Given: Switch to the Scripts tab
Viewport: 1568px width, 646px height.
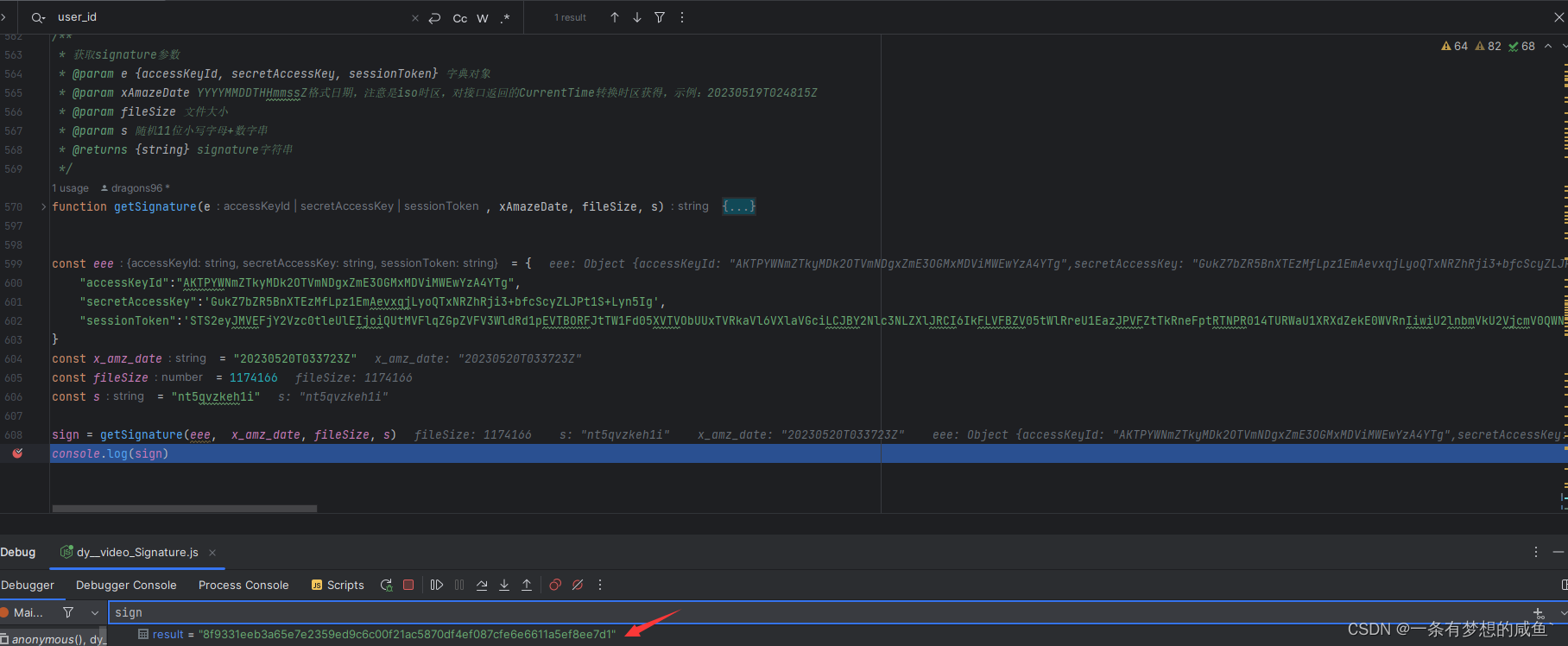Looking at the screenshot, I should [338, 586].
